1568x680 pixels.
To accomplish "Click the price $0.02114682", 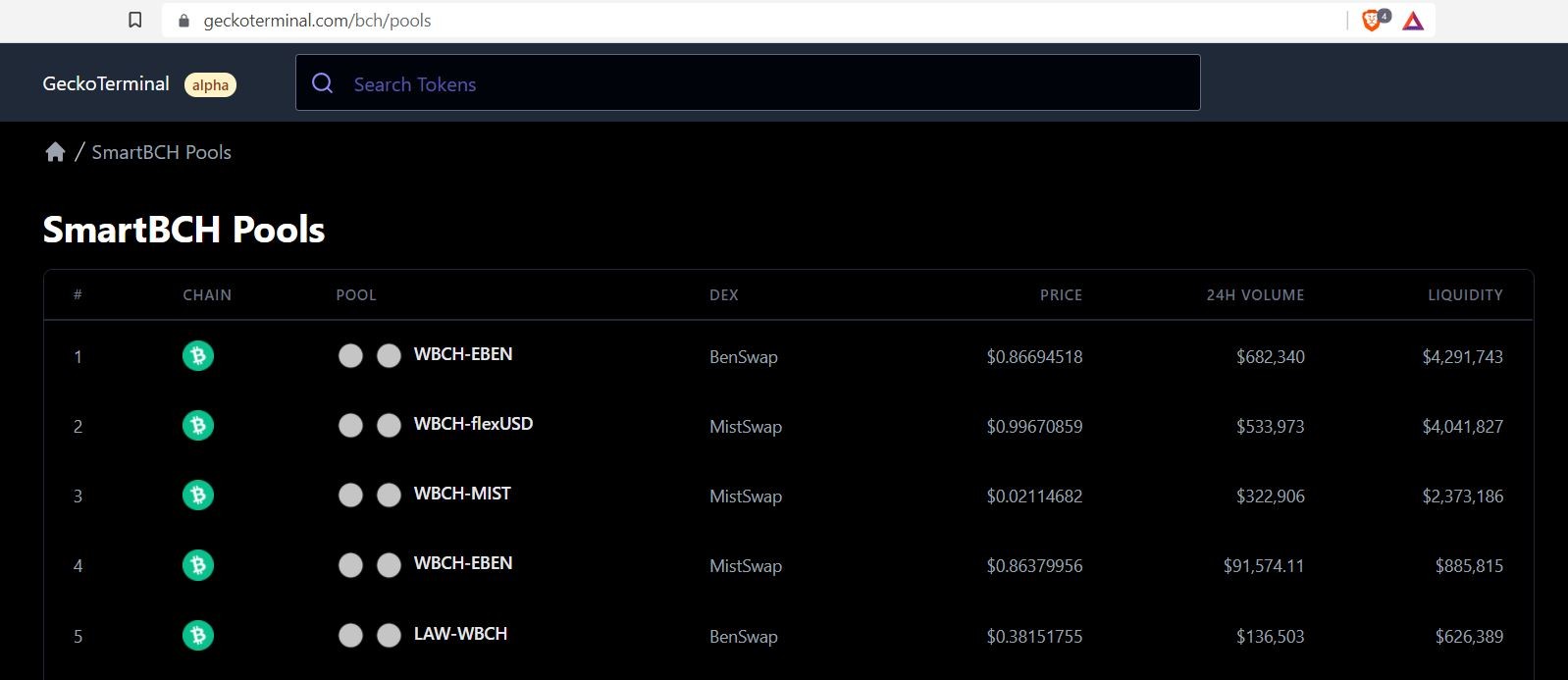I will click(x=1034, y=497).
